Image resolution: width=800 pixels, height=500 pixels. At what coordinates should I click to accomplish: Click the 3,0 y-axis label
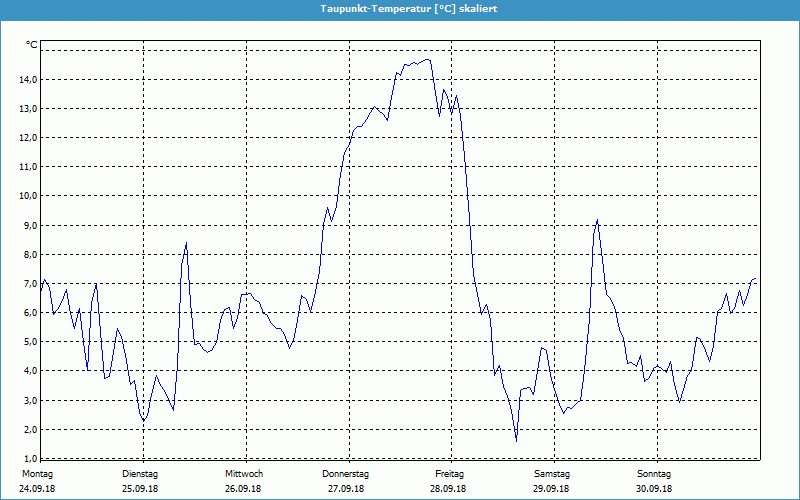tap(30, 401)
